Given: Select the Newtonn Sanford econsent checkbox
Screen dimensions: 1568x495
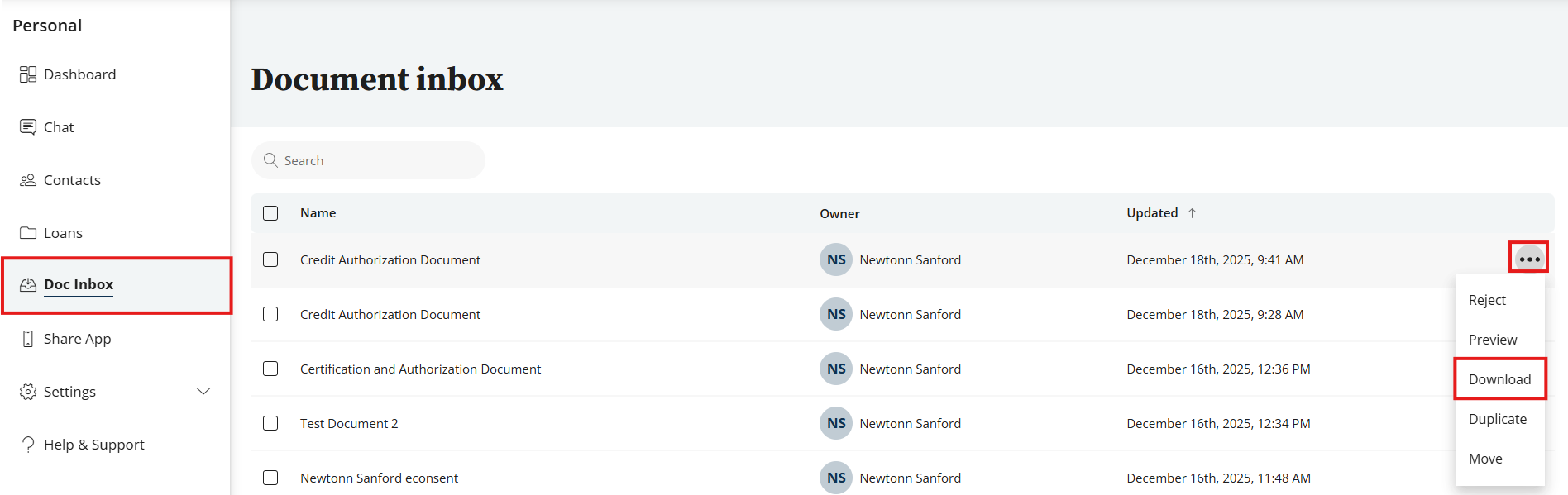Looking at the screenshot, I should click(270, 478).
